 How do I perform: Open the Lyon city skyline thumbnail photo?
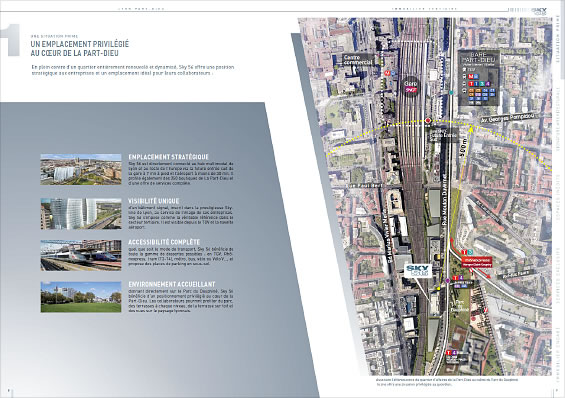pos(81,169)
